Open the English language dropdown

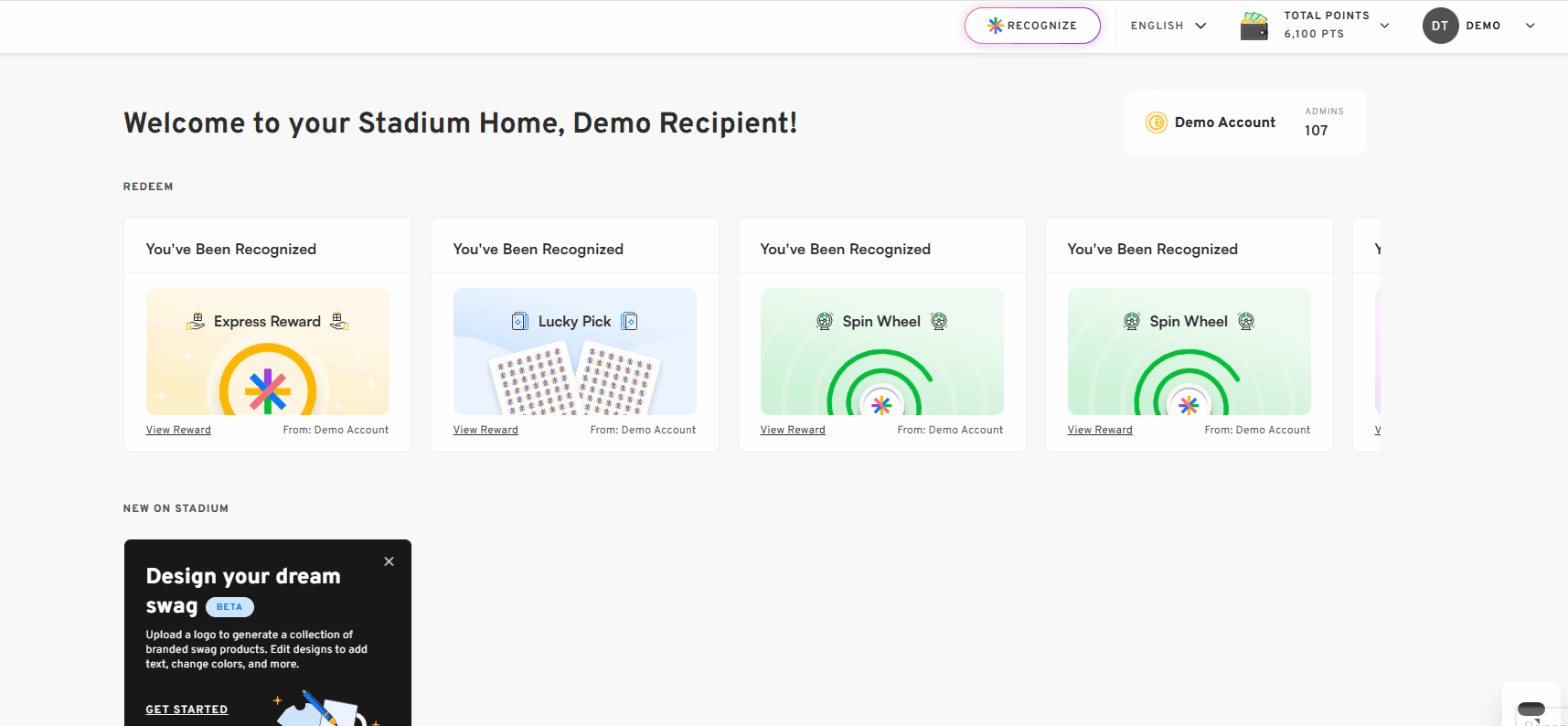pyautogui.click(x=1168, y=26)
